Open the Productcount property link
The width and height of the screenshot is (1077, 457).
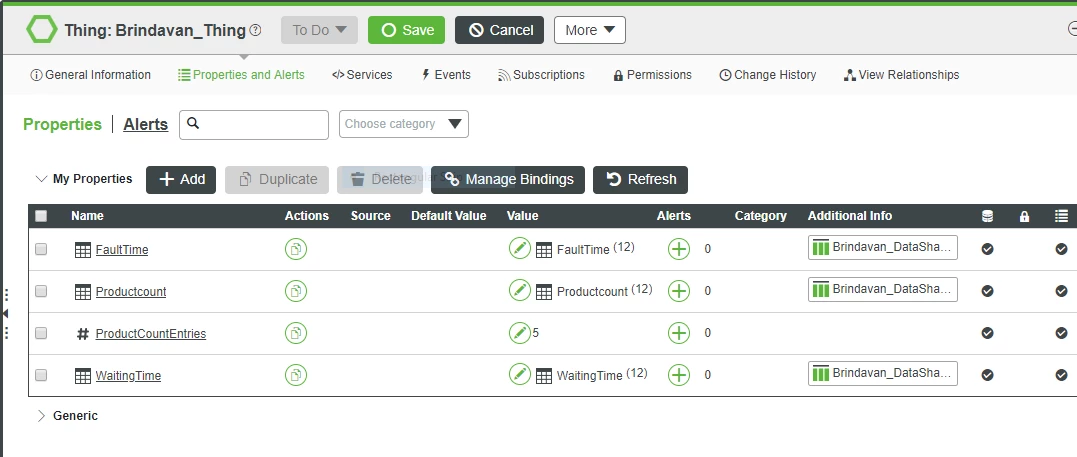coord(131,291)
